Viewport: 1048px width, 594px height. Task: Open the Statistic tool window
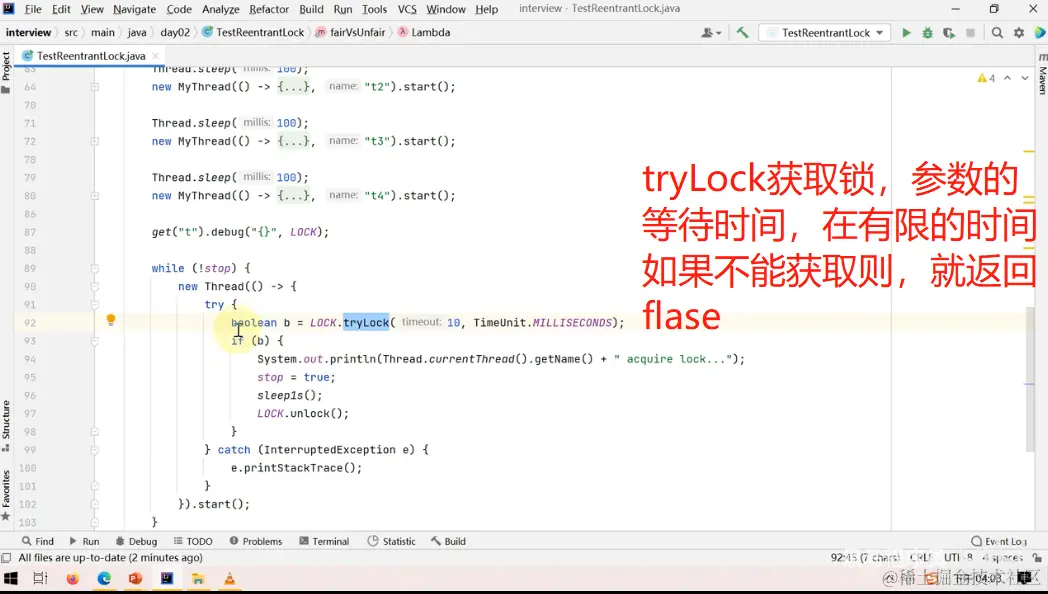[392, 541]
